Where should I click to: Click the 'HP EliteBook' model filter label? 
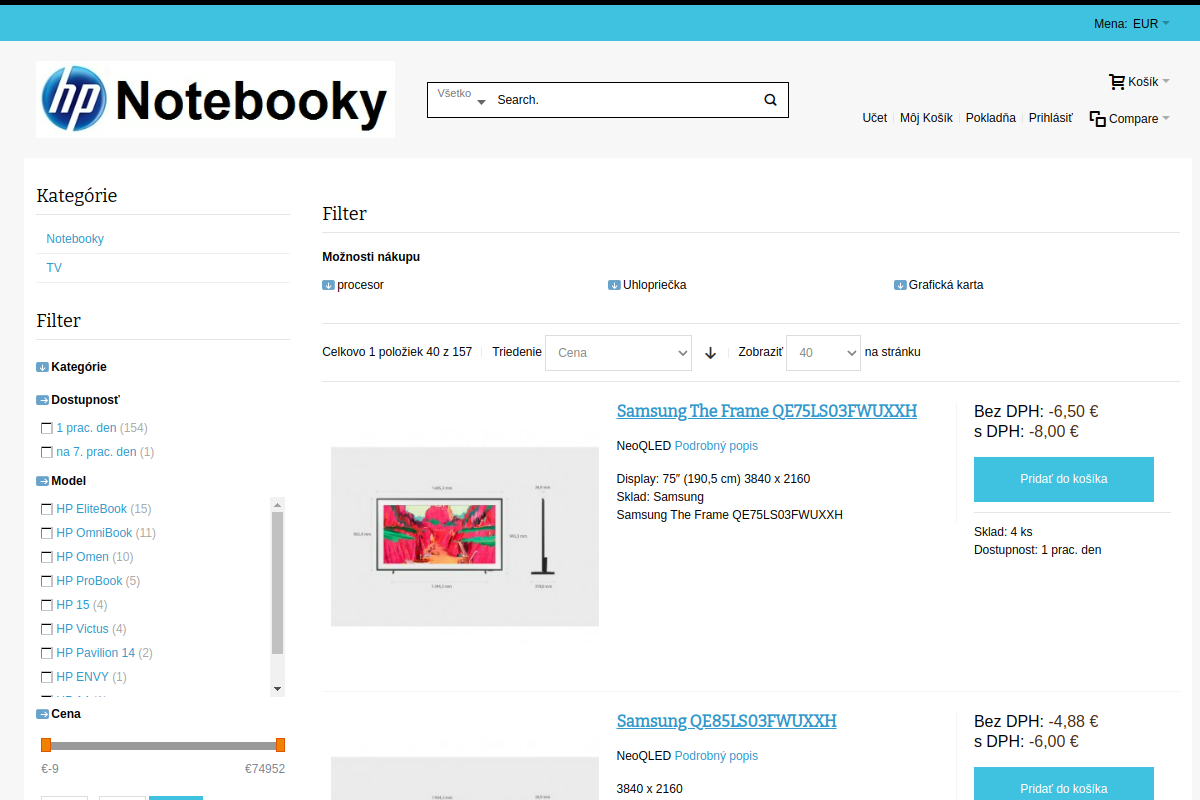point(92,509)
